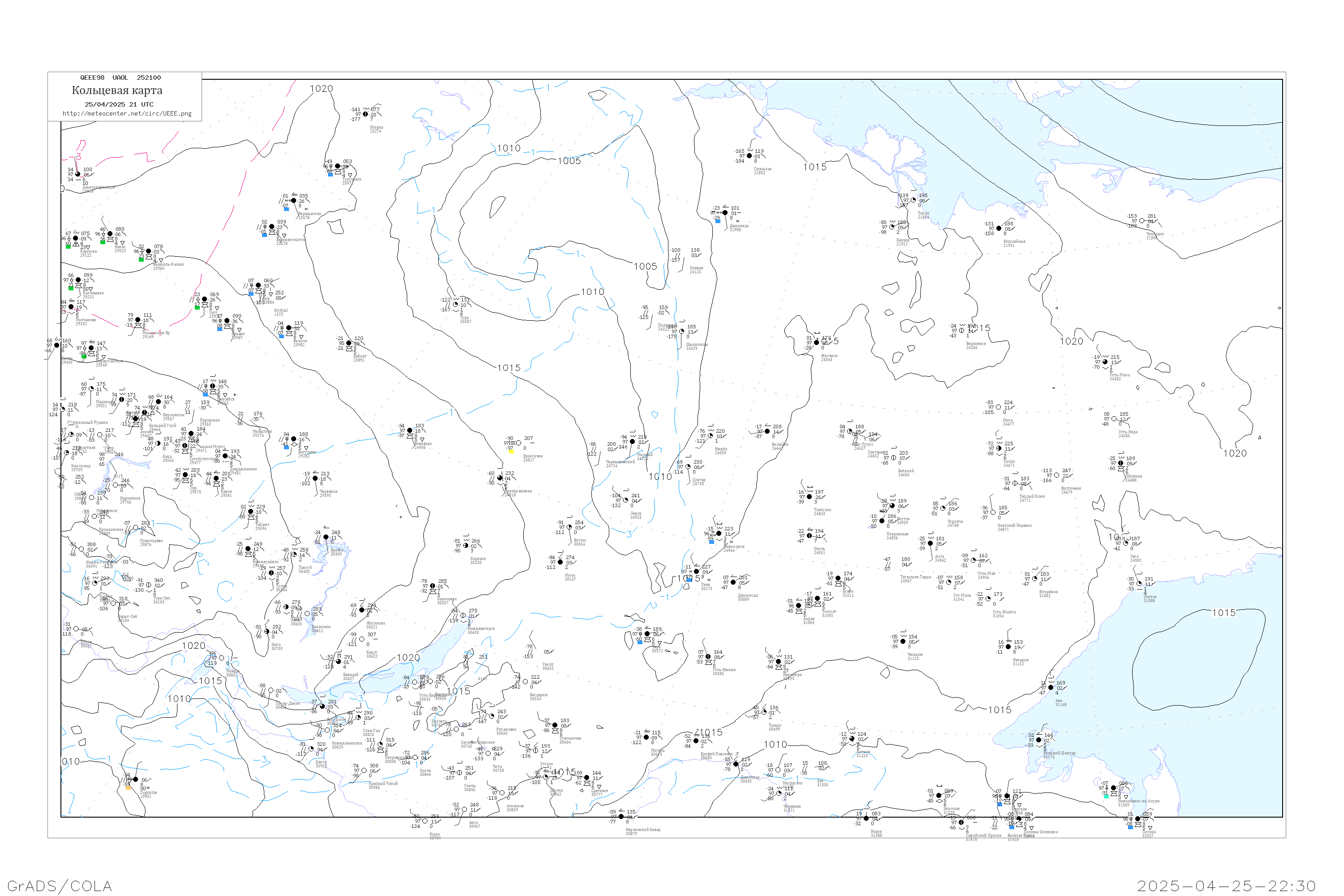Click the Усть-Мома station circle marker

(x=1105, y=362)
